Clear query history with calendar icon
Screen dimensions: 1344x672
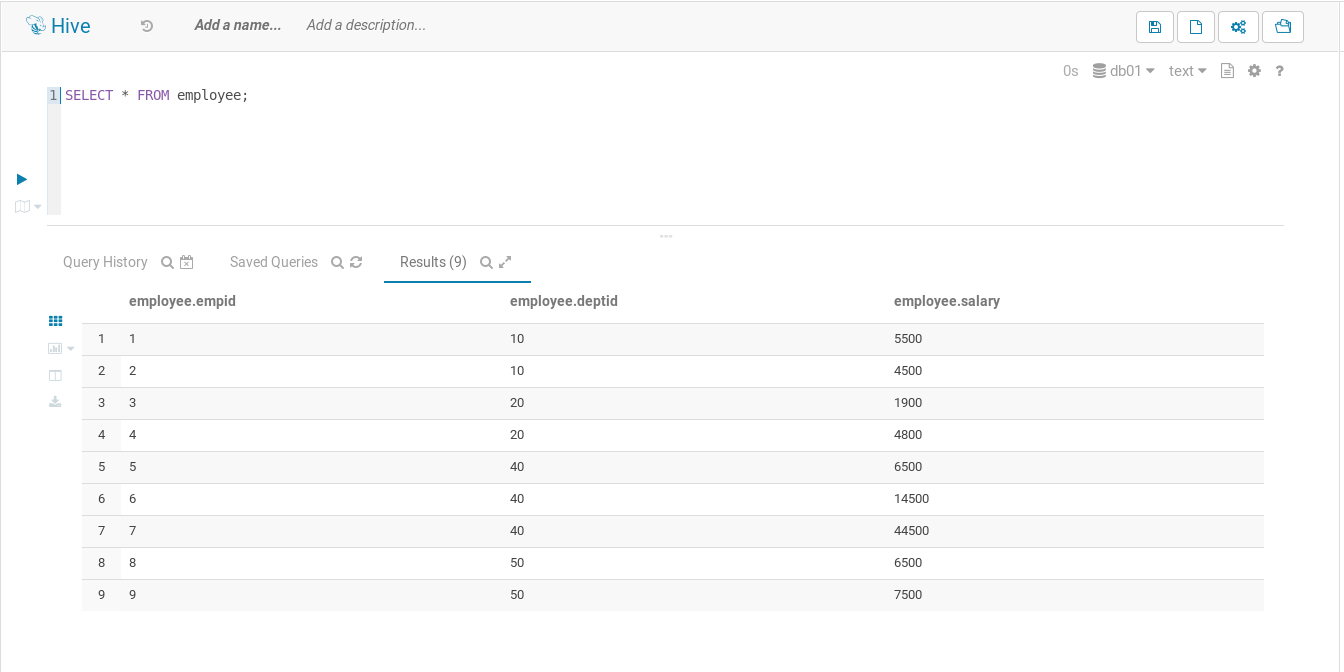click(186, 262)
